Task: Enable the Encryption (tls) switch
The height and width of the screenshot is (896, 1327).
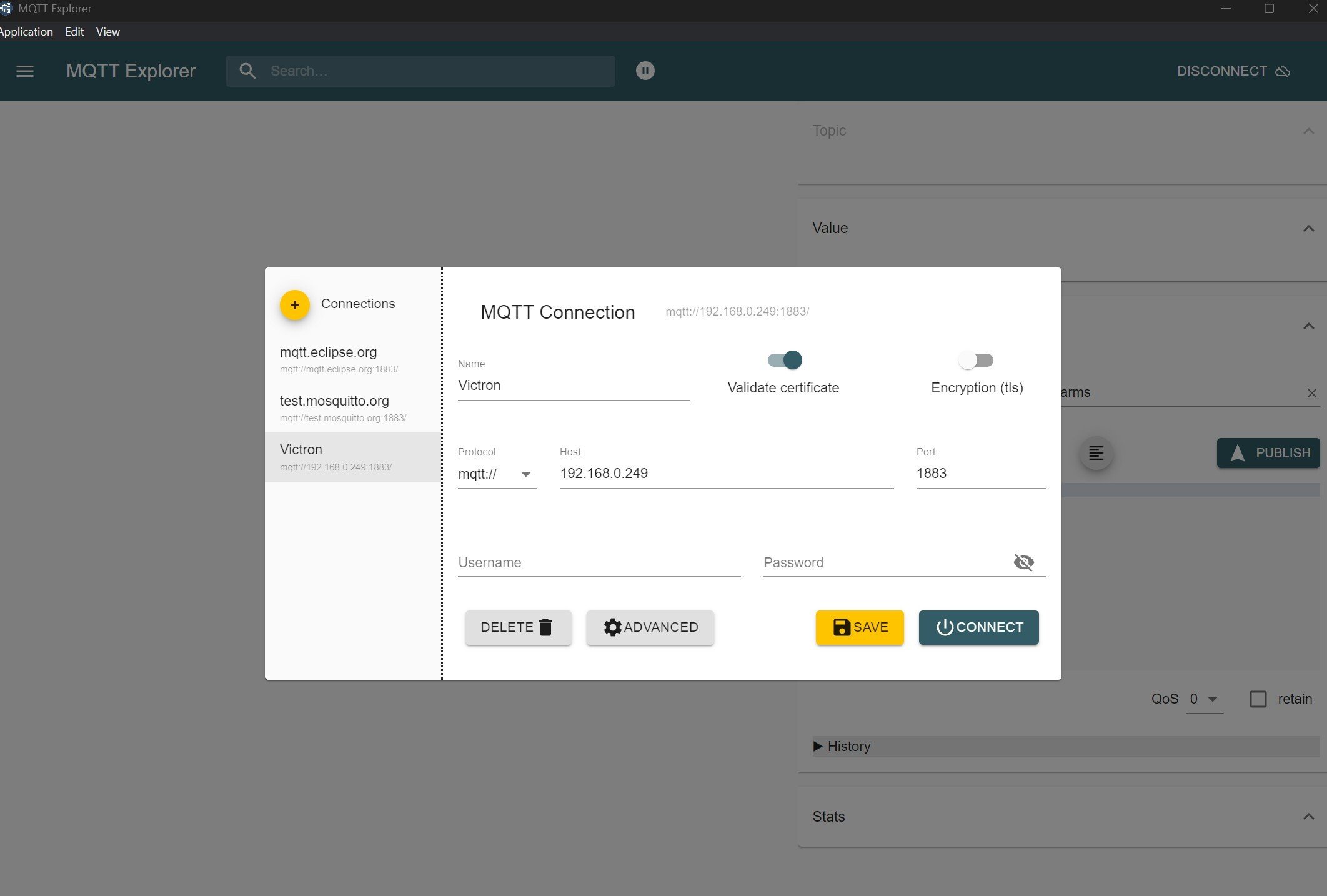Action: tap(976, 360)
